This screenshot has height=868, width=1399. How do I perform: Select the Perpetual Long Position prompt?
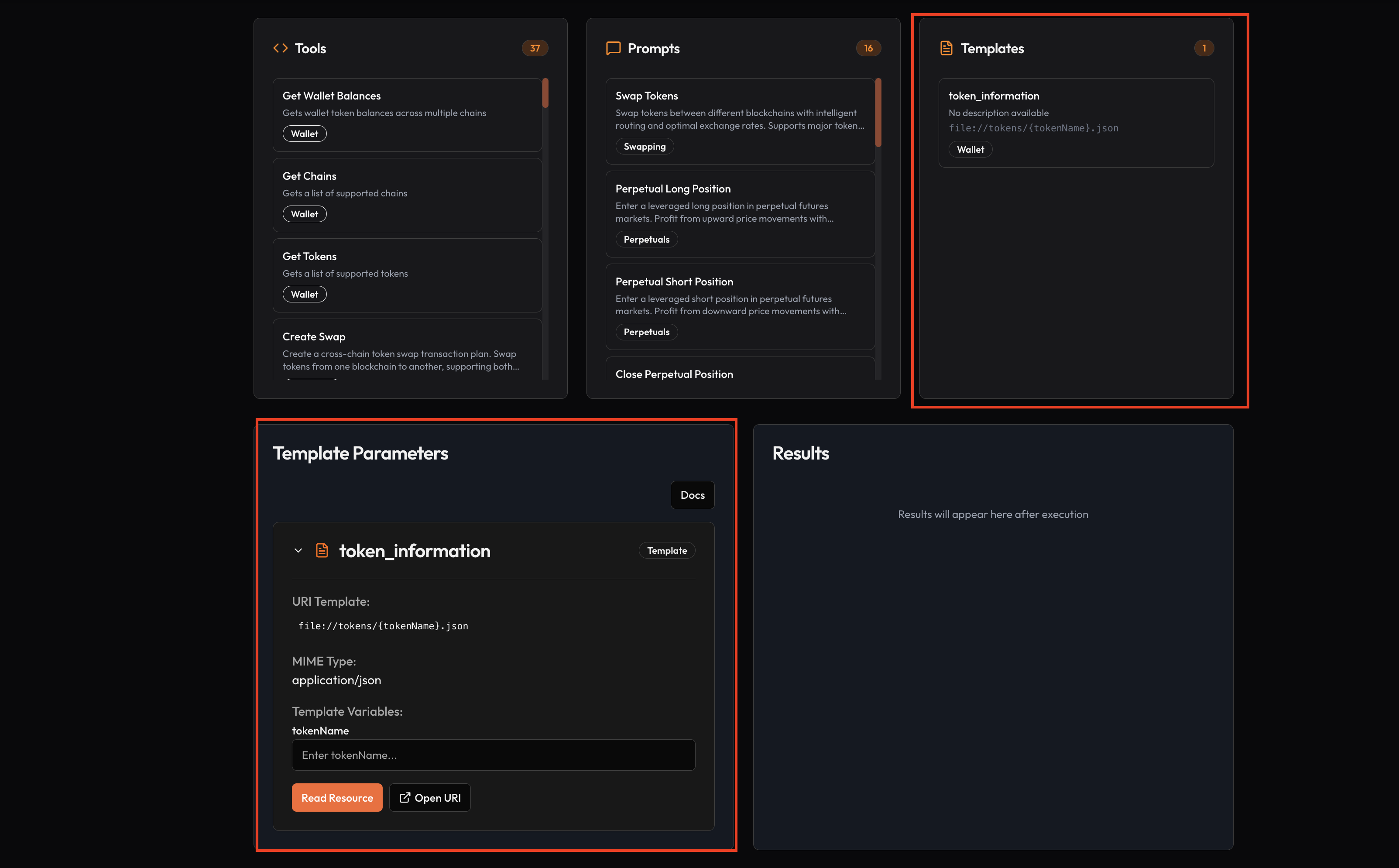click(x=740, y=214)
